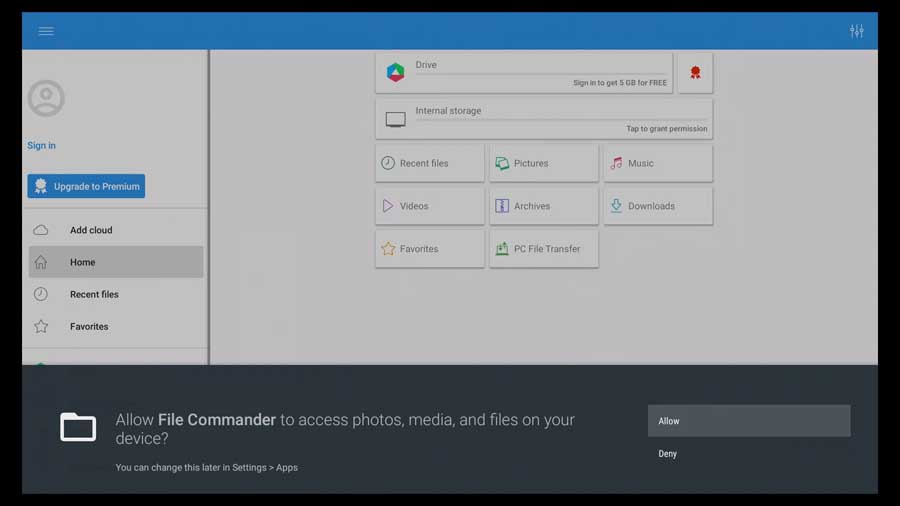
Task: Click the 'Archives' tile label
Action: click(x=532, y=206)
